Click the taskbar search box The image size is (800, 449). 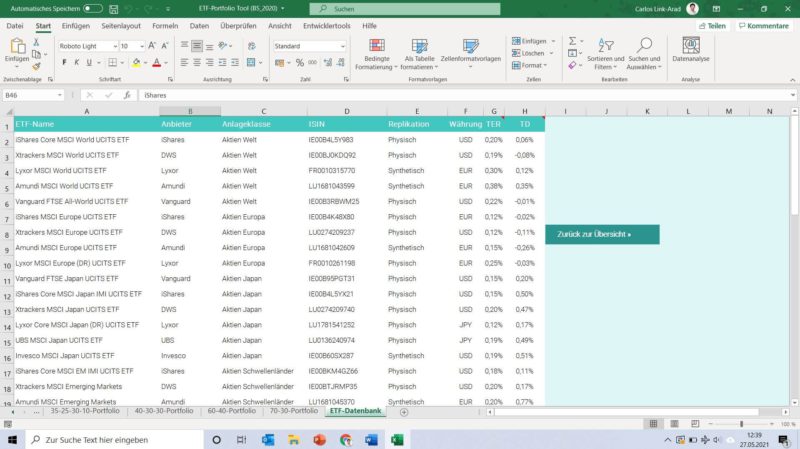[114, 440]
